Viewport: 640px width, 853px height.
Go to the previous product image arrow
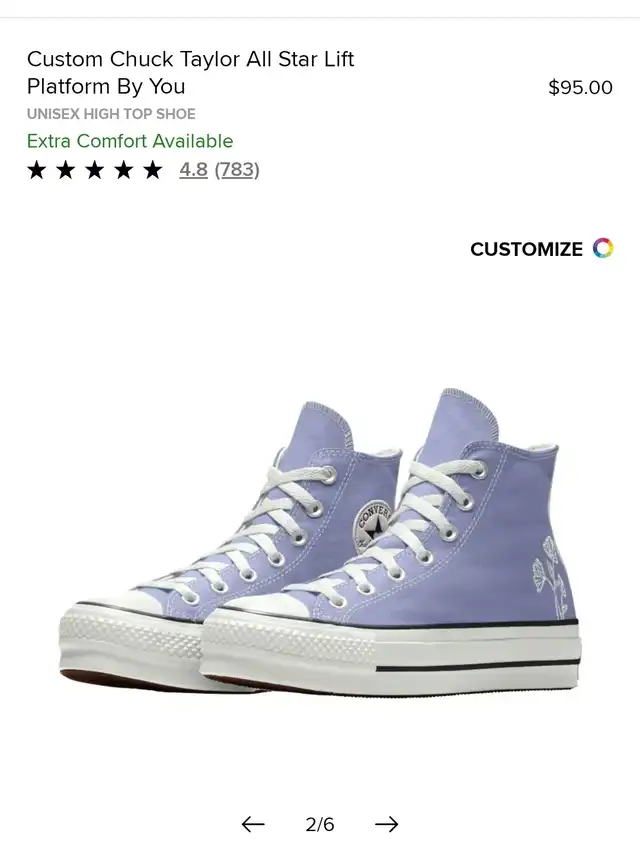(253, 824)
